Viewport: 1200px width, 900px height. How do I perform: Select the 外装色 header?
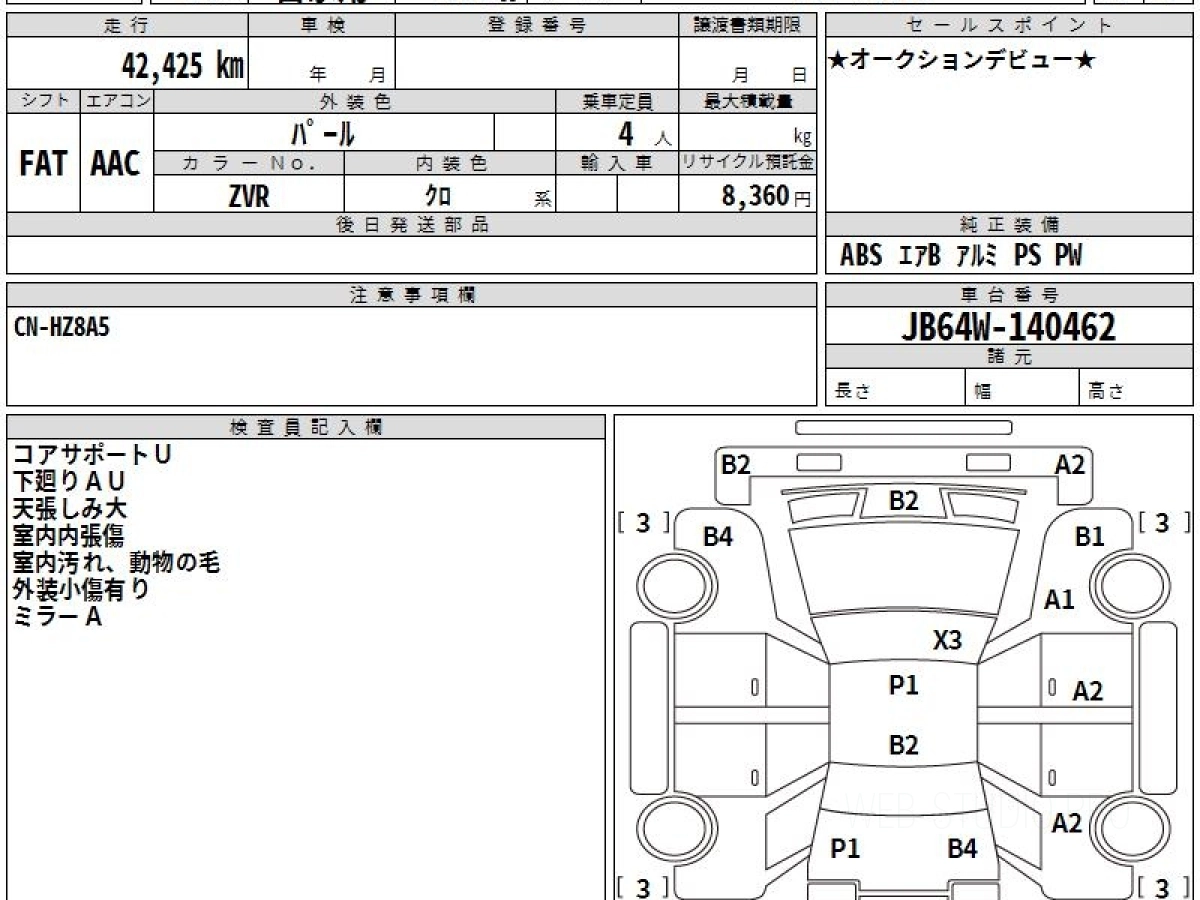[x=355, y=101]
